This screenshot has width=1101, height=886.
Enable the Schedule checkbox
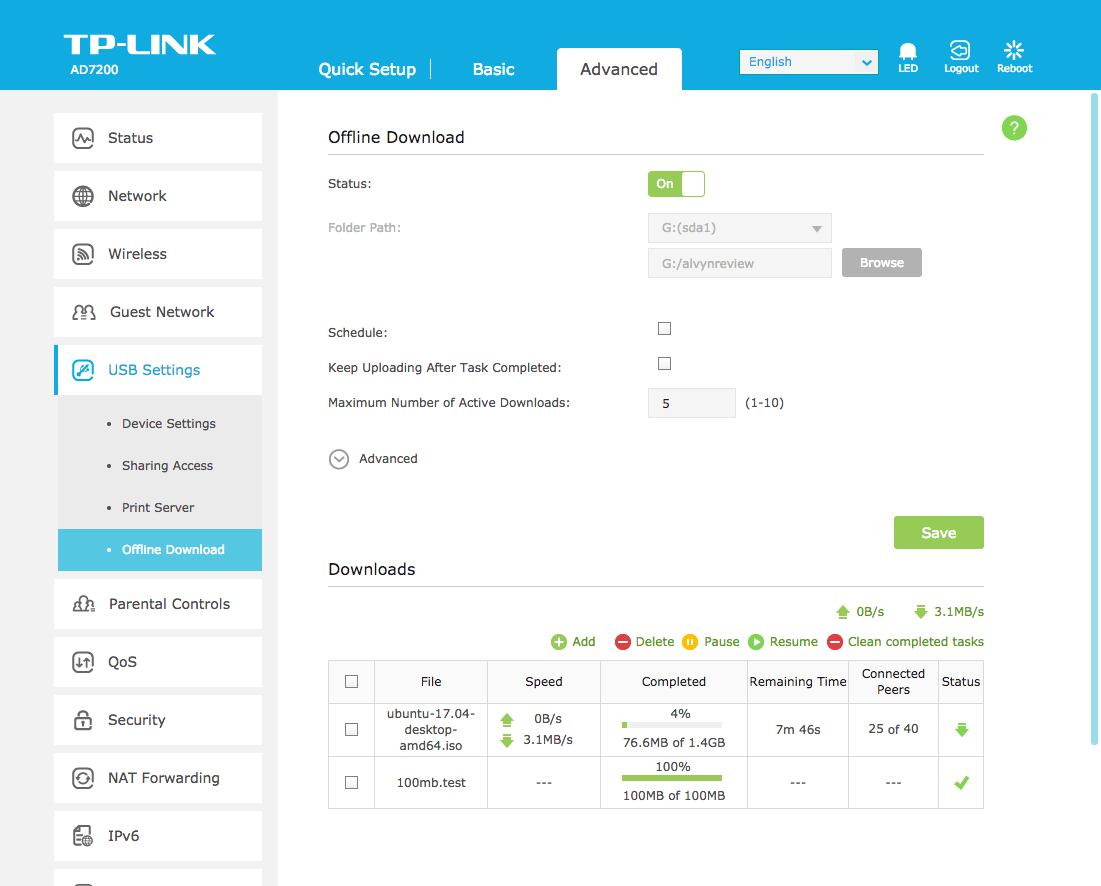pos(665,329)
